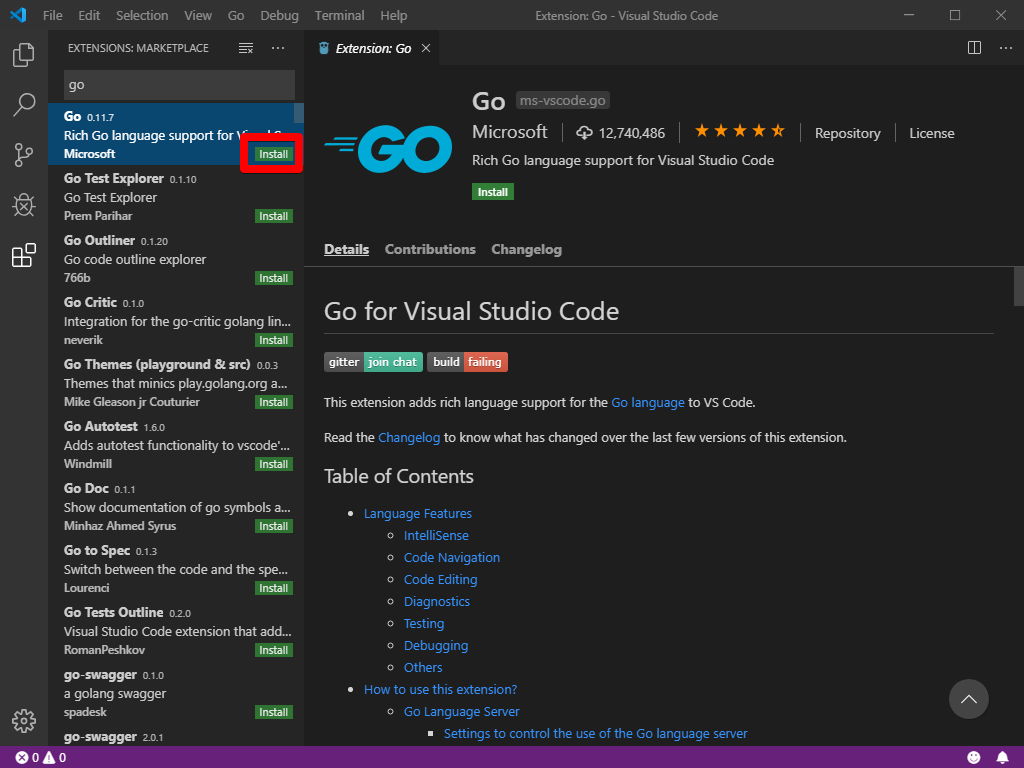Click the details page vertical scrollbar

tap(1018, 286)
